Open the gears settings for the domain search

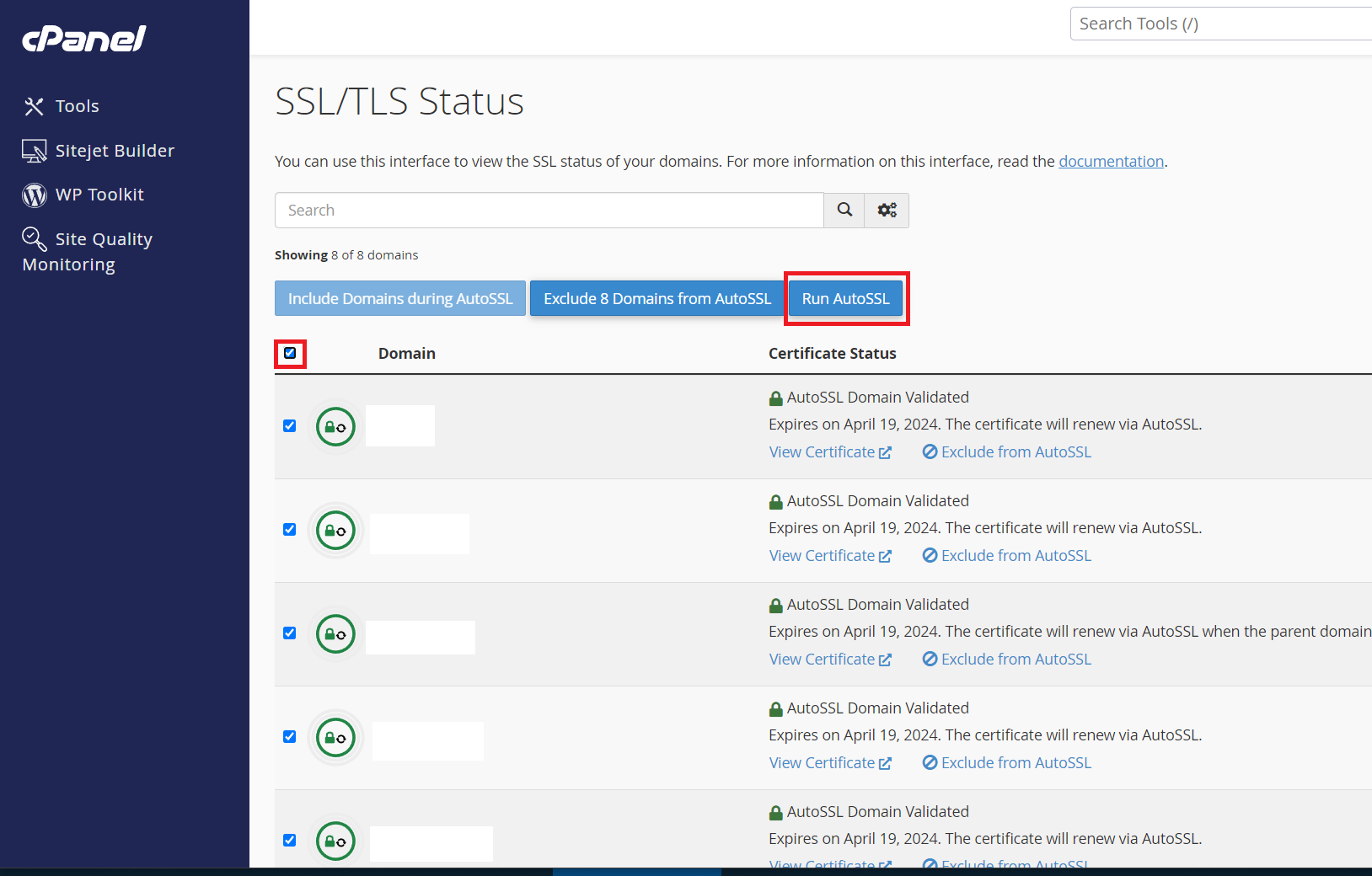coord(887,211)
